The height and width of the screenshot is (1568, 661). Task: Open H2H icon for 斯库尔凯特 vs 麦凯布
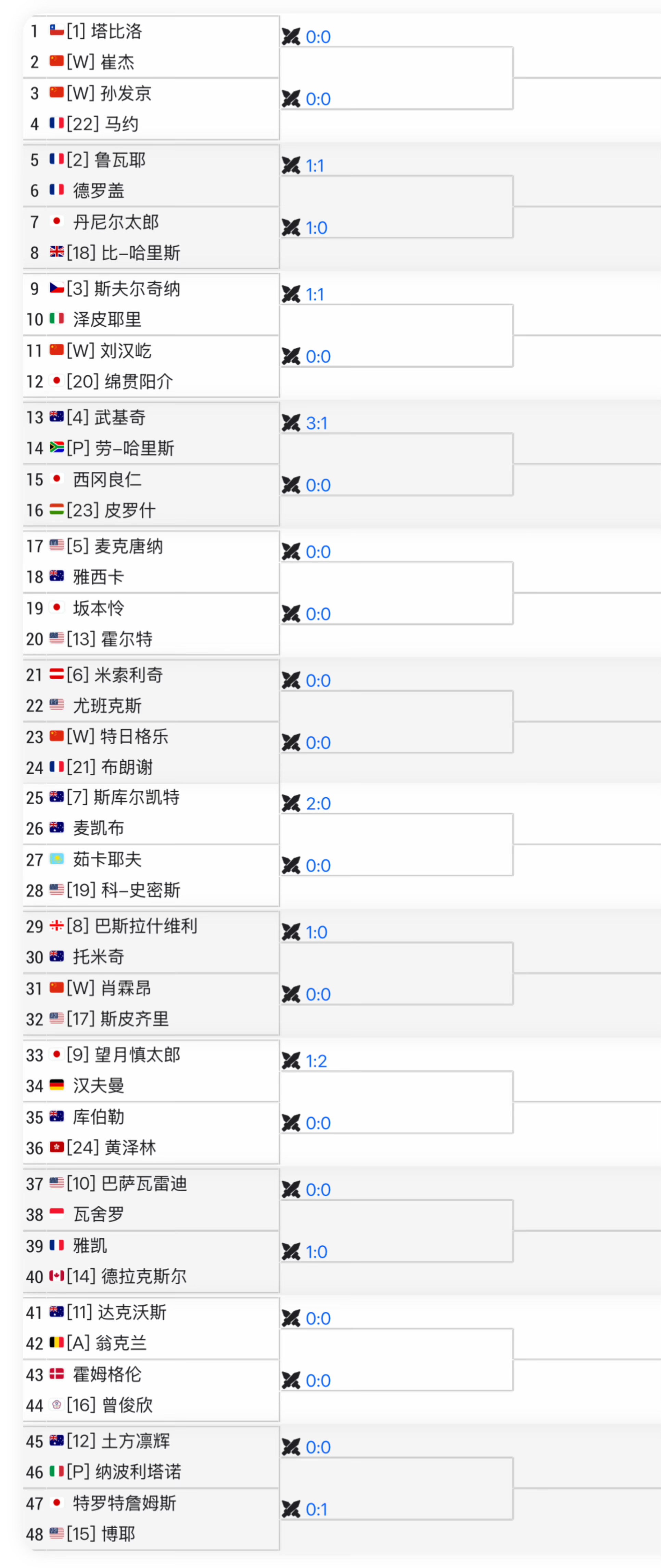(x=291, y=803)
